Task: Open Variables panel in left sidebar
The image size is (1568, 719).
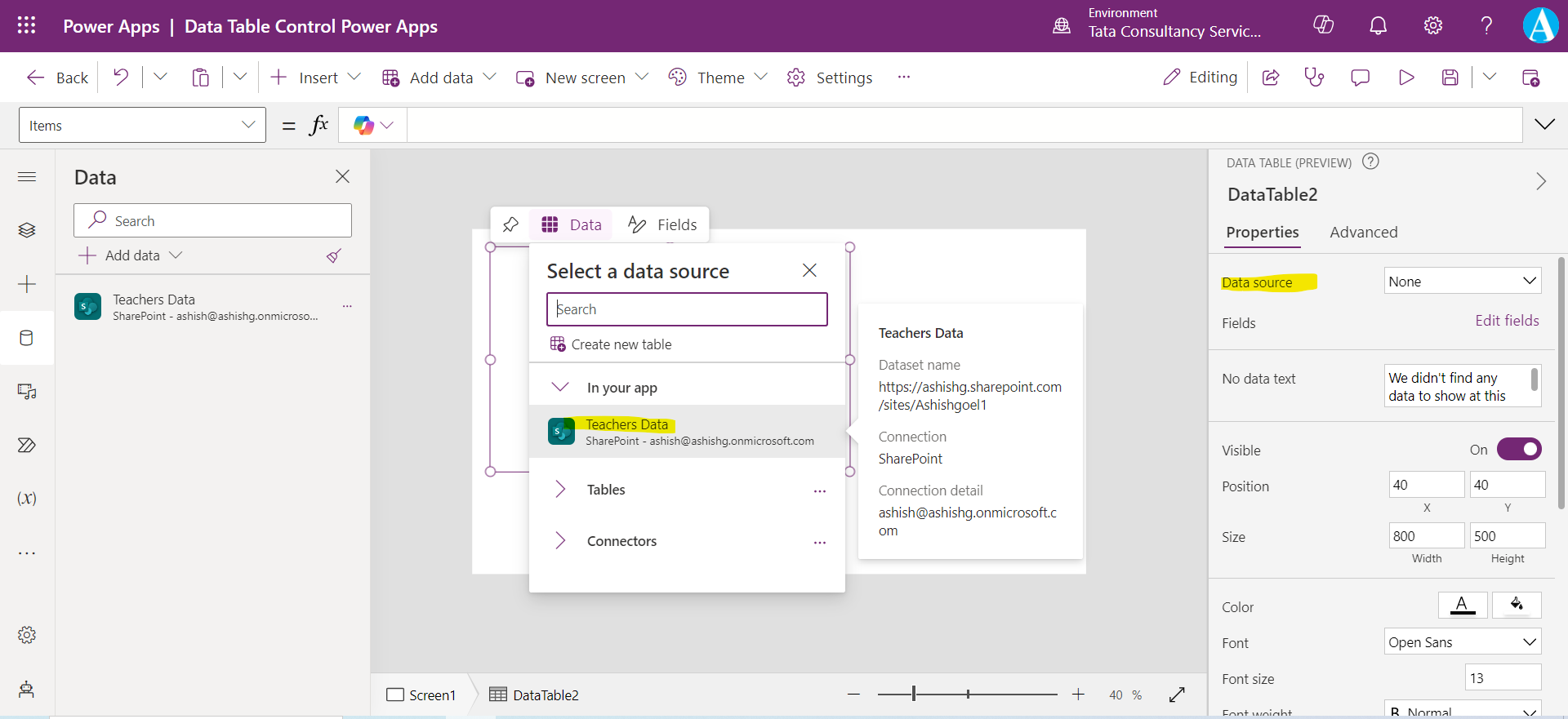Action: tap(27, 499)
